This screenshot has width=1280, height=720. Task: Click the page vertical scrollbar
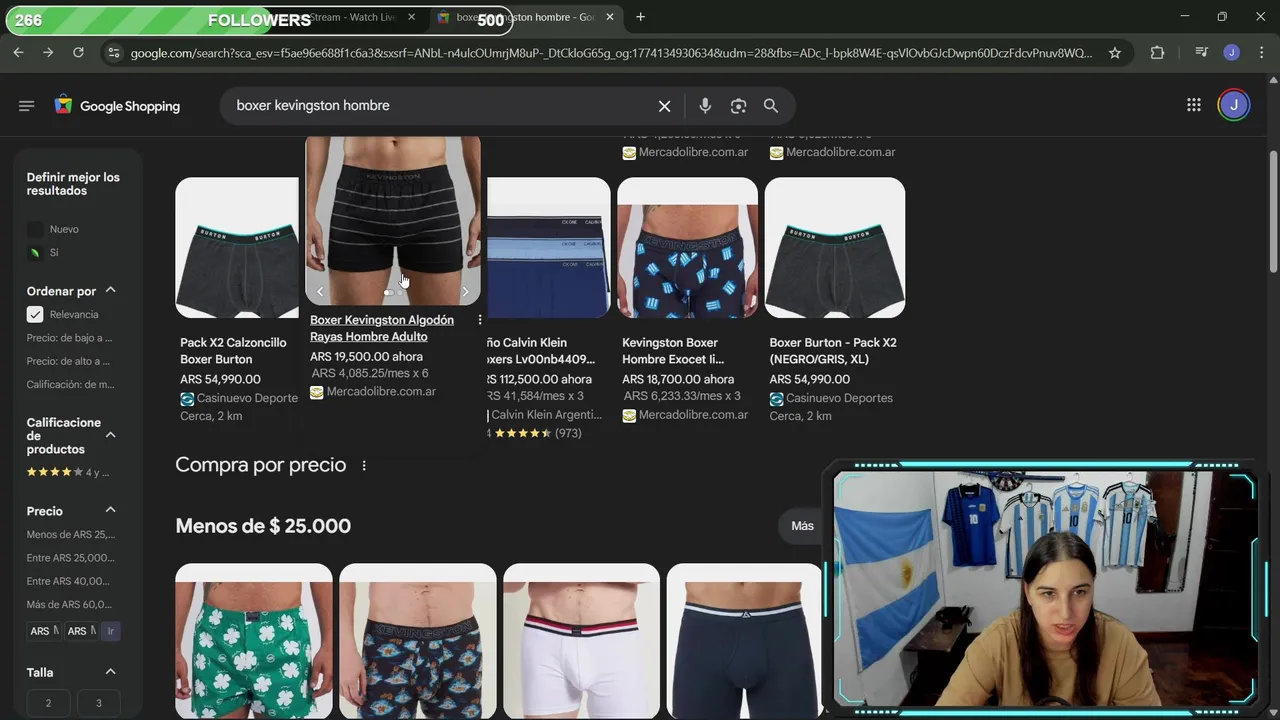1273,212
